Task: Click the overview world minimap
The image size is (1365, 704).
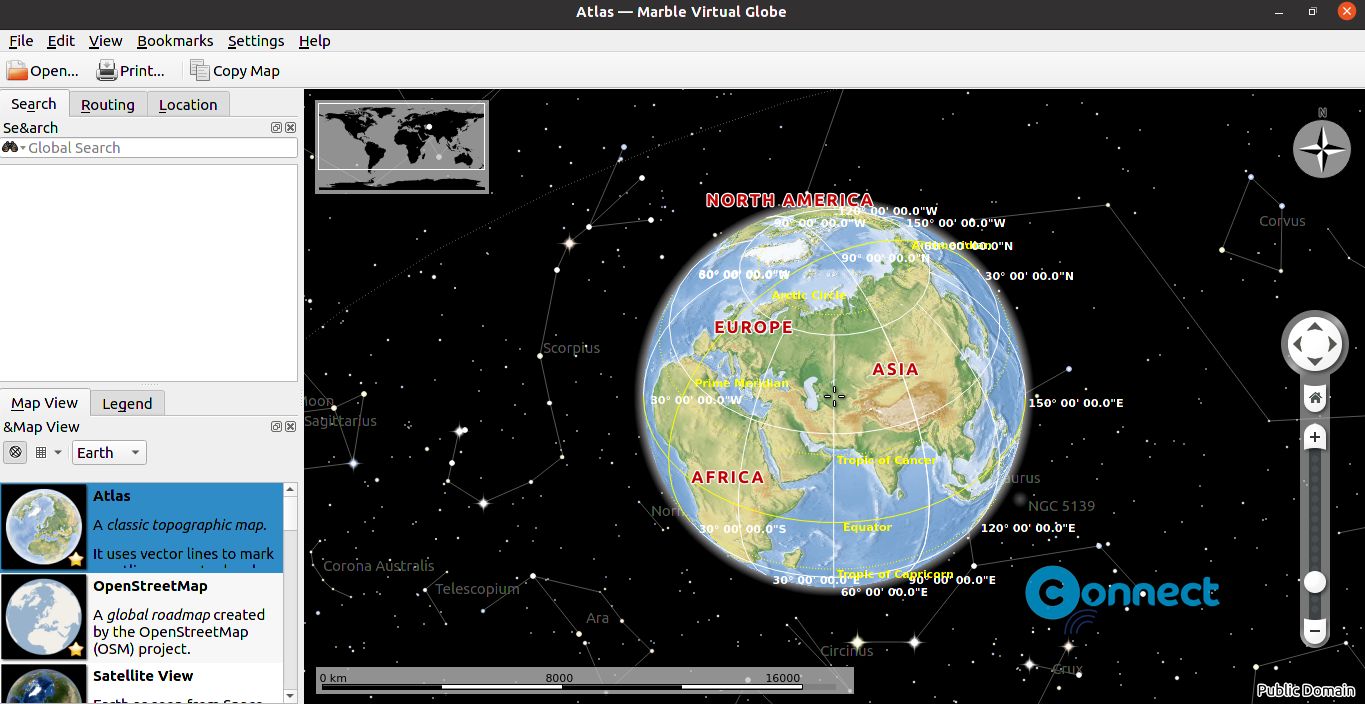Action: [402, 147]
